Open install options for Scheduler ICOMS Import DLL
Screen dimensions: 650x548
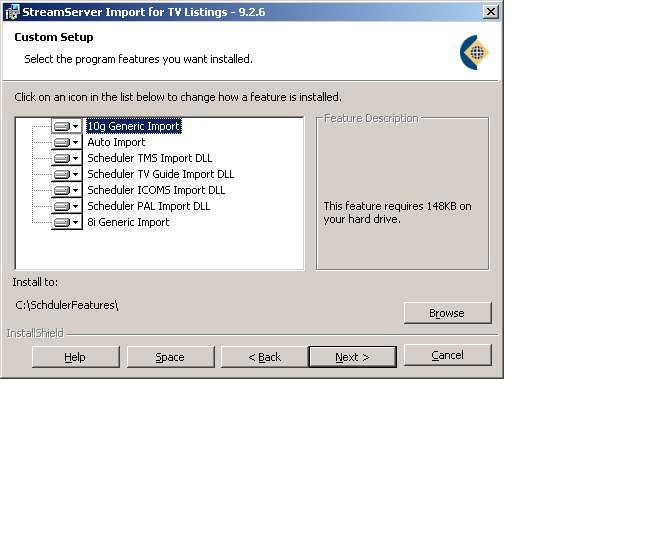click(x=67, y=190)
